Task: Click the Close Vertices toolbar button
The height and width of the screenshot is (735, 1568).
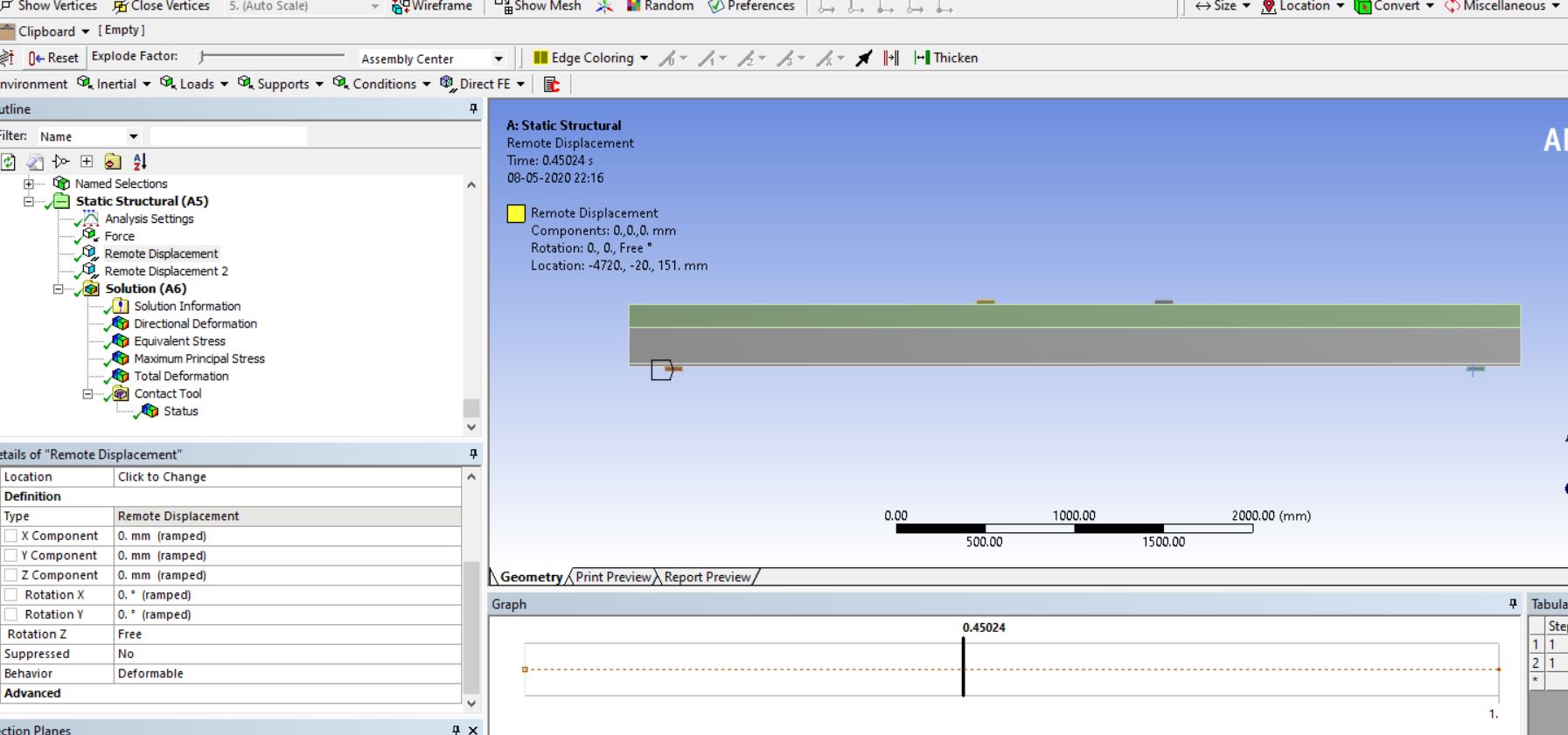Action: pos(162,6)
